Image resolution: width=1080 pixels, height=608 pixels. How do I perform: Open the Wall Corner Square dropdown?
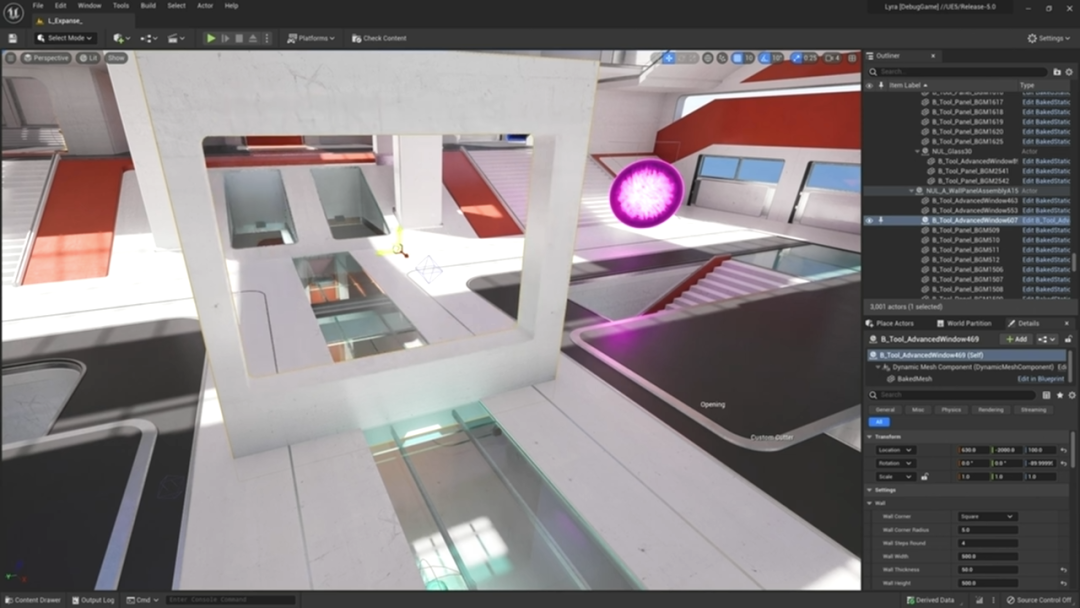(986, 517)
